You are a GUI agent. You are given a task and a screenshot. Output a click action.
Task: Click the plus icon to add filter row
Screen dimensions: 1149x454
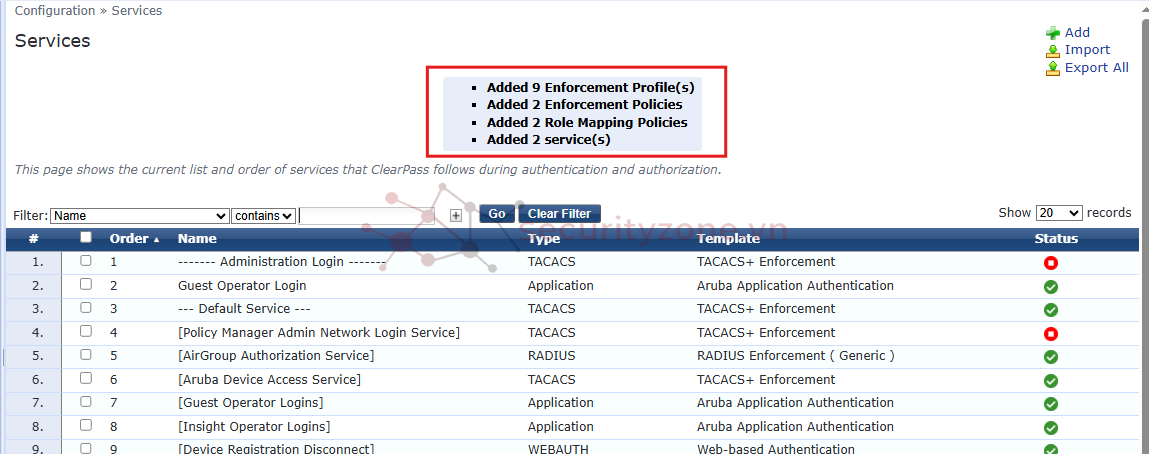click(x=456, y=215)
